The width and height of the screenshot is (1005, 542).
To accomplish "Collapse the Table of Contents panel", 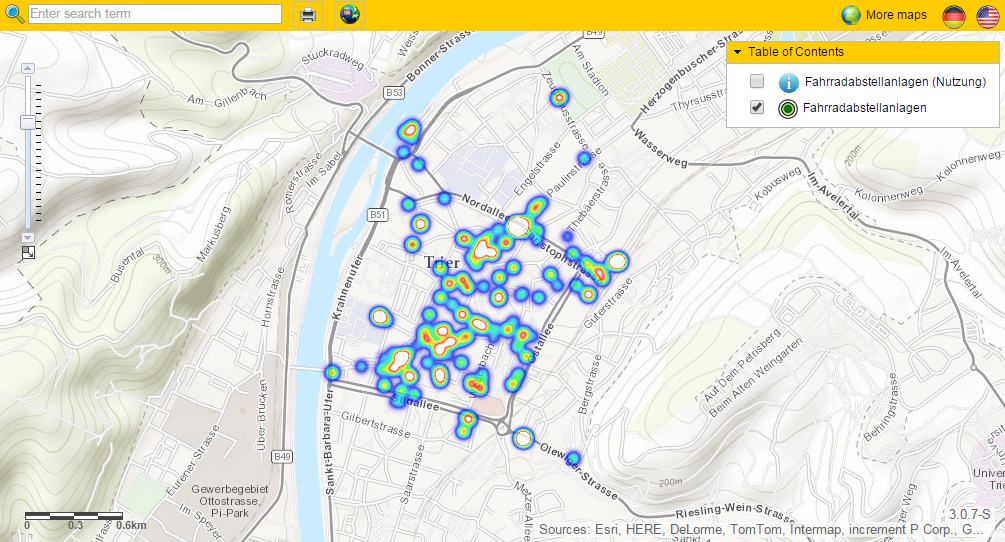I will coord(737,52).
